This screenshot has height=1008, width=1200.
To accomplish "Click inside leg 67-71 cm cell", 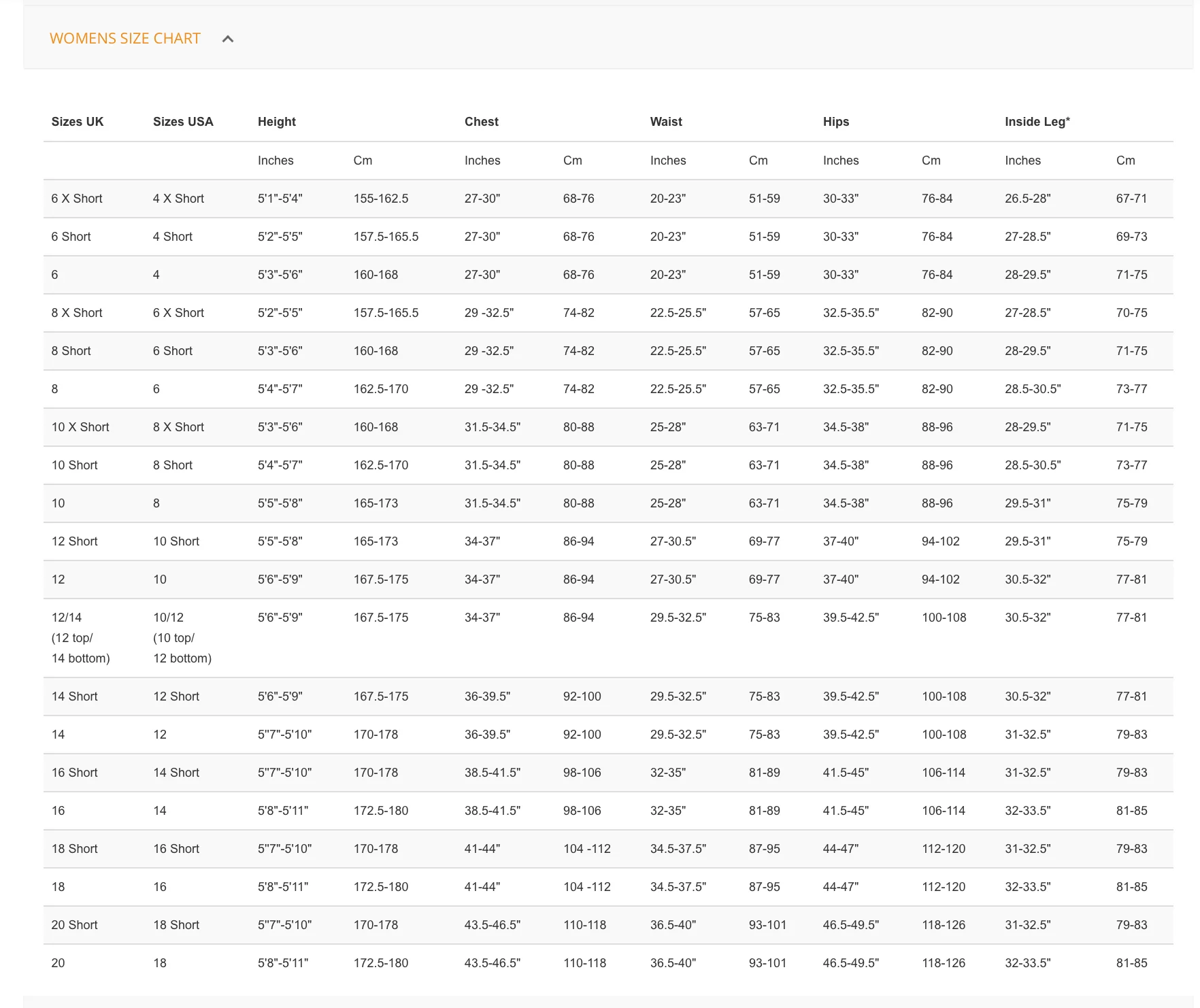I will (x=1131, y=199).
